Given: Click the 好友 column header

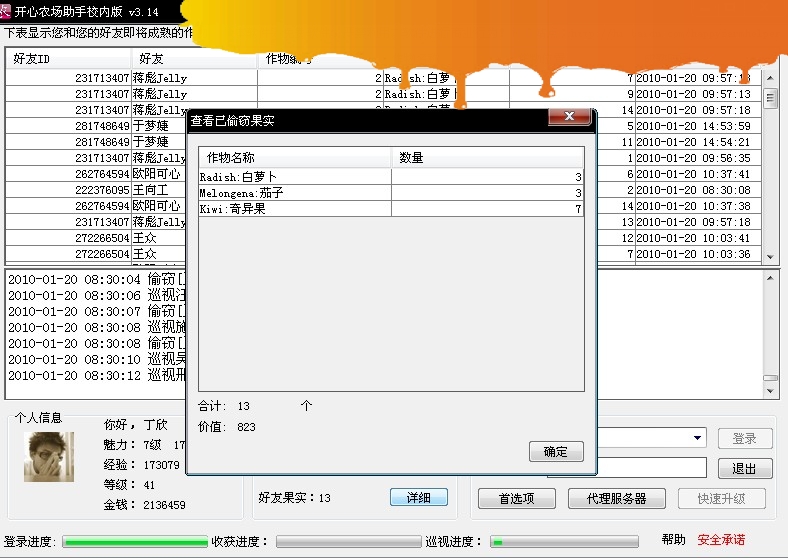Looking at the screenshot, I should (x=193, y=59).
